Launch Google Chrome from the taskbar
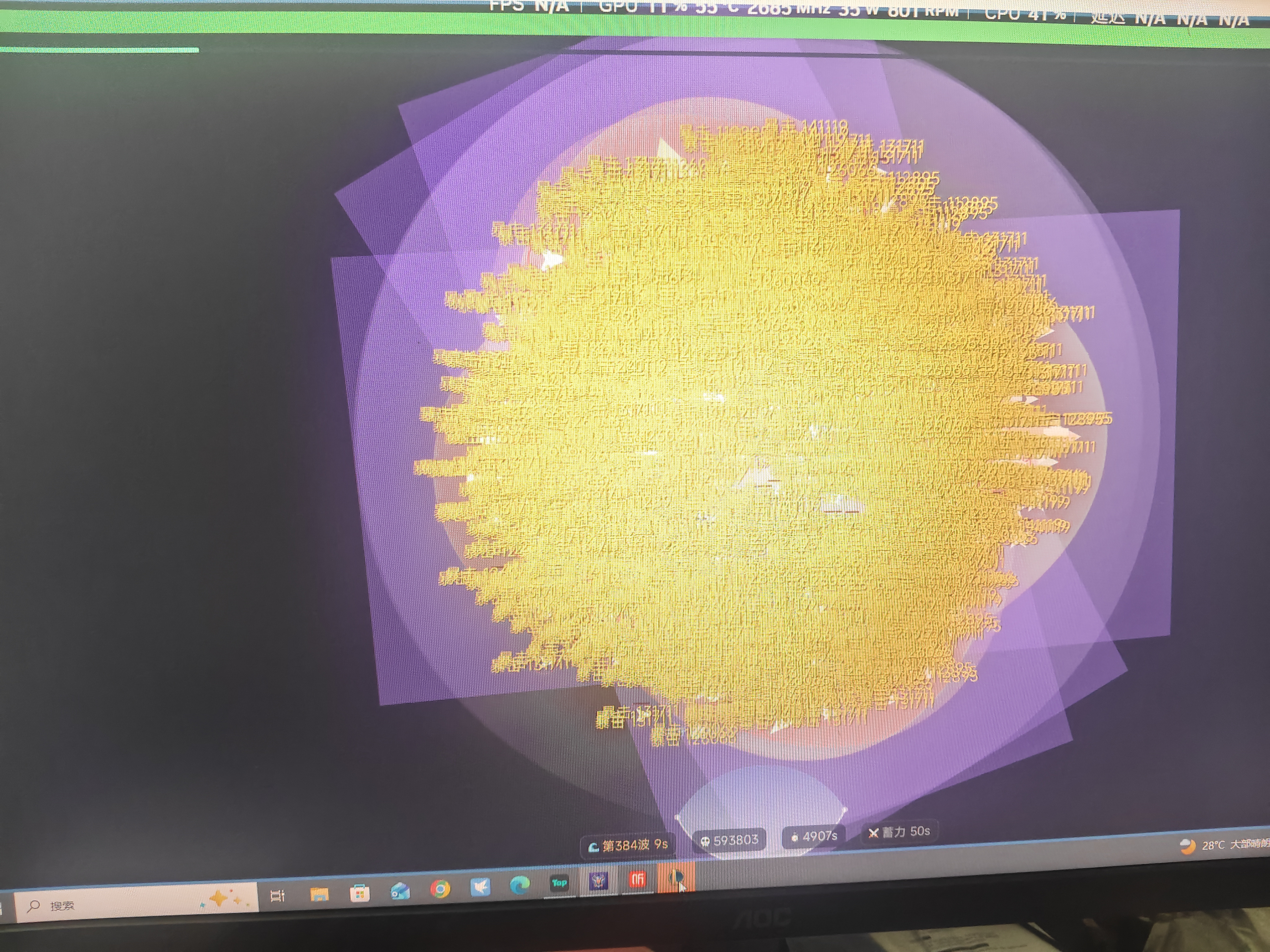Image resolution: width=1270 pixels, height=952 pixels. 440,889
